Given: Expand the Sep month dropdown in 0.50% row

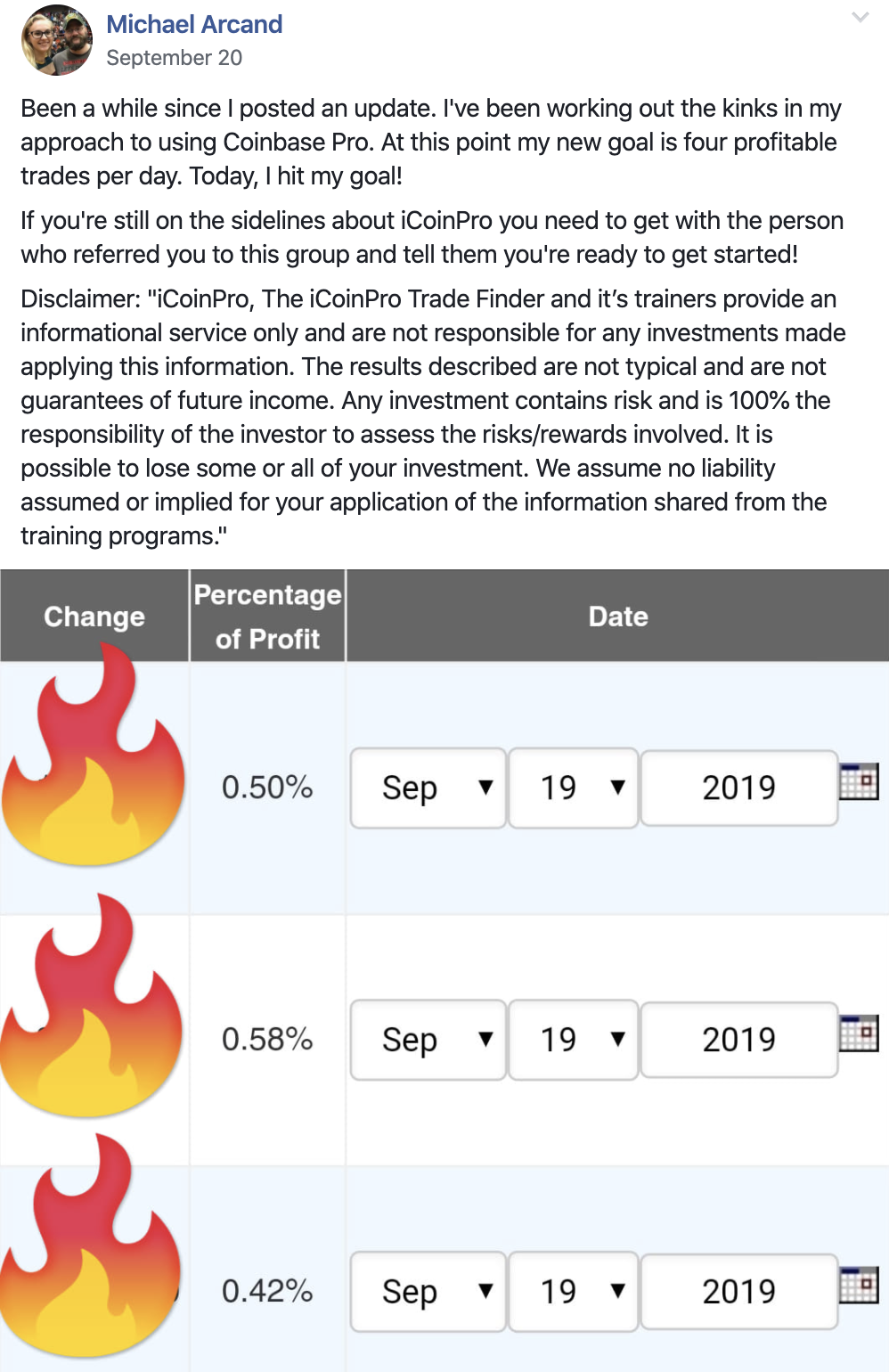Looking at the screenshot, I should pyautogui.click(x=428, y=788).
